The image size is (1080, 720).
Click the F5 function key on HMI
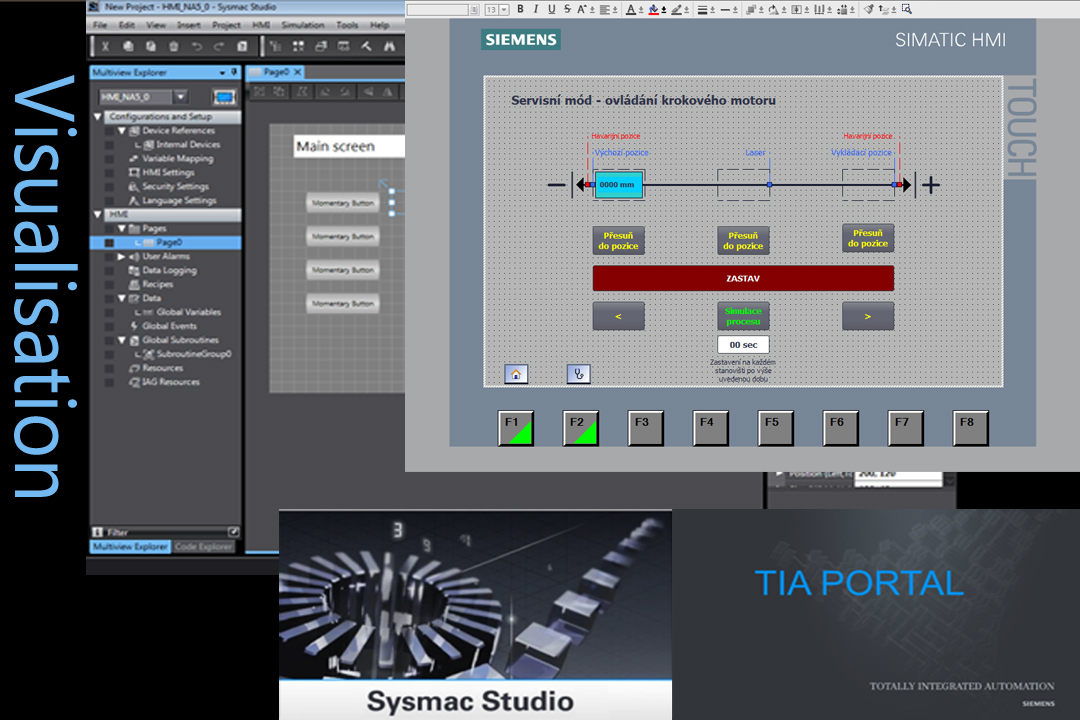coord(775,428)
